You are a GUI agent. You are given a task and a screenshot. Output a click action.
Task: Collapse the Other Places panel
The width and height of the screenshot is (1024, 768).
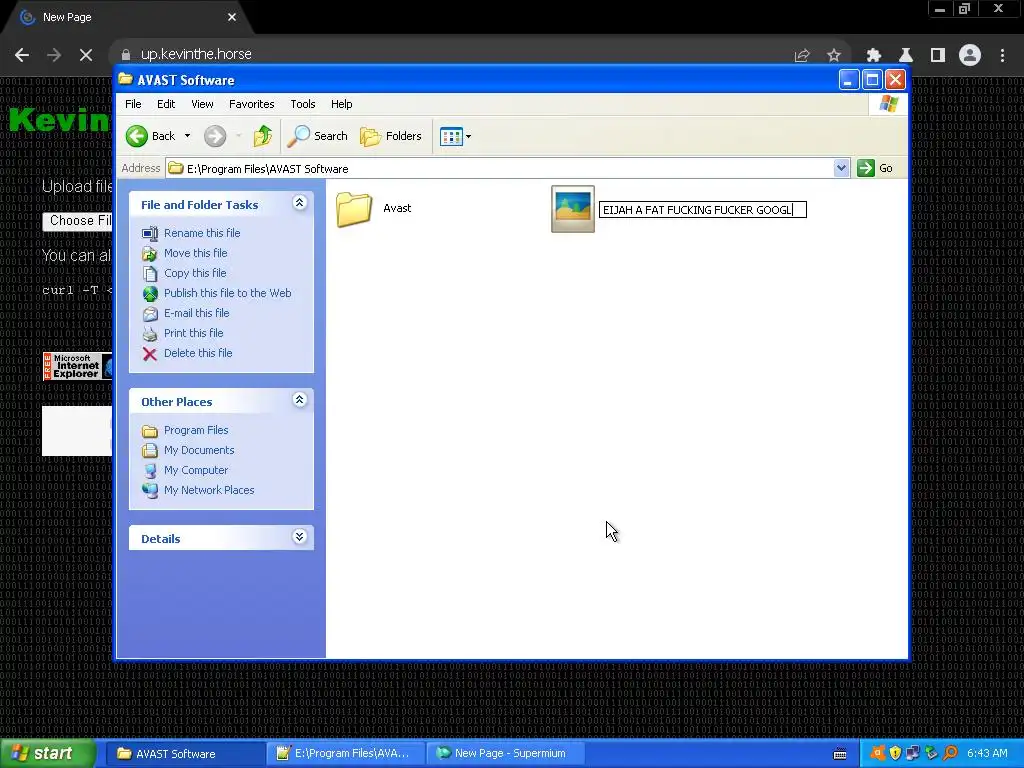pyautogui.click(x=300, y=400)
